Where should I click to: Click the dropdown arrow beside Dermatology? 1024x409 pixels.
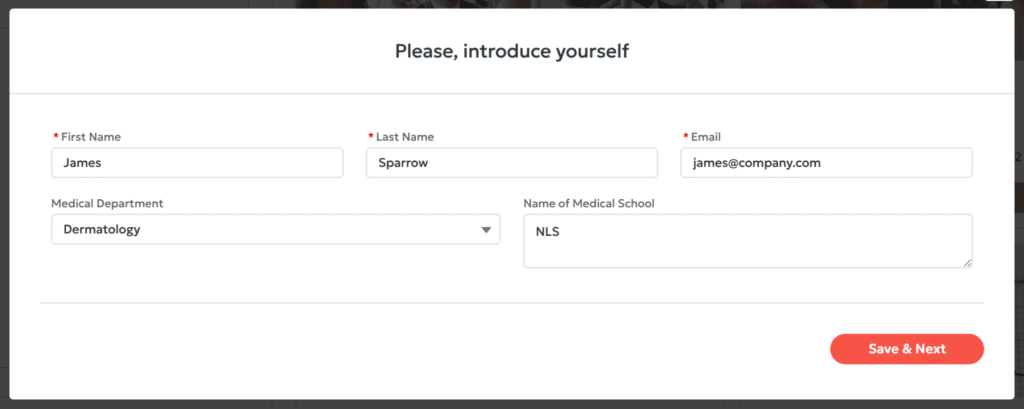(486, 230)
